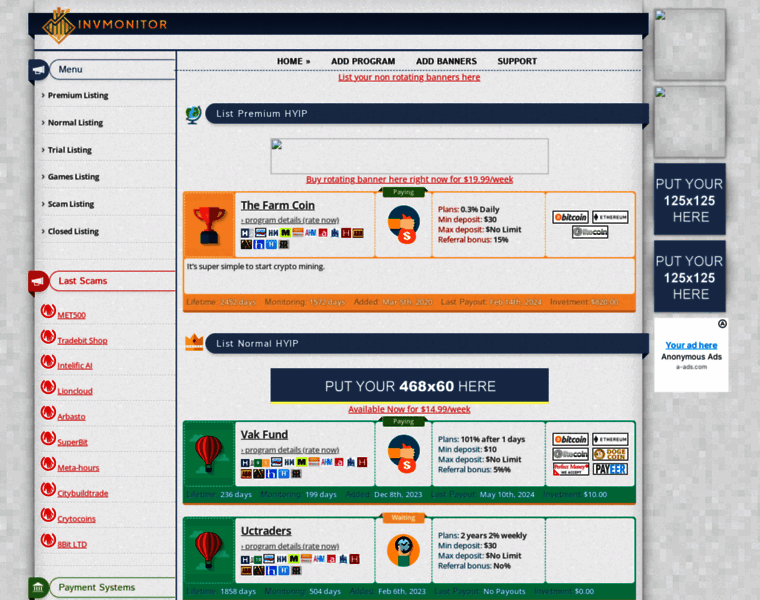Click Vak Fund ethereum payment icon
Viewport: 760px width, 600px height.
pyautogui.click(x=610, y=440)
